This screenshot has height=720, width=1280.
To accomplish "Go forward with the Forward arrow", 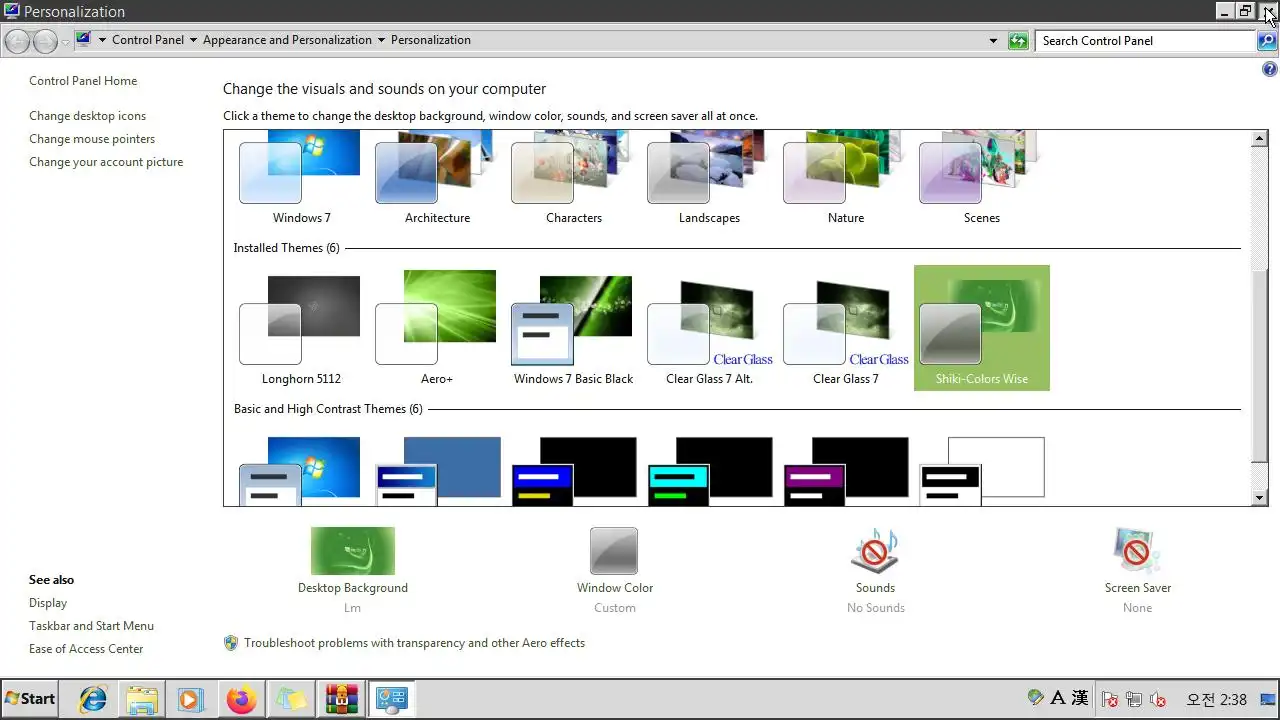I will tap(45, 41).
